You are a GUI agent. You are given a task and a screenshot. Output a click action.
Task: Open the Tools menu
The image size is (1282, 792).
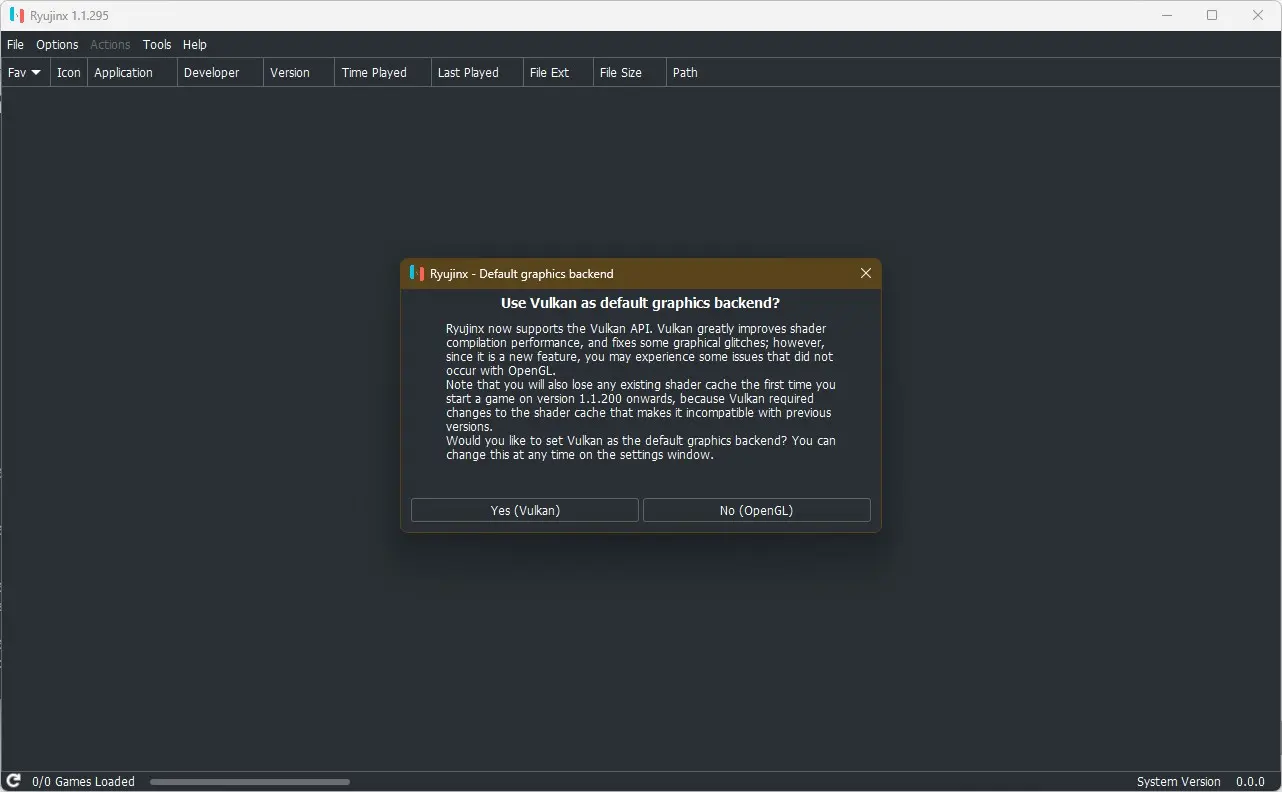tap(157, 44)
